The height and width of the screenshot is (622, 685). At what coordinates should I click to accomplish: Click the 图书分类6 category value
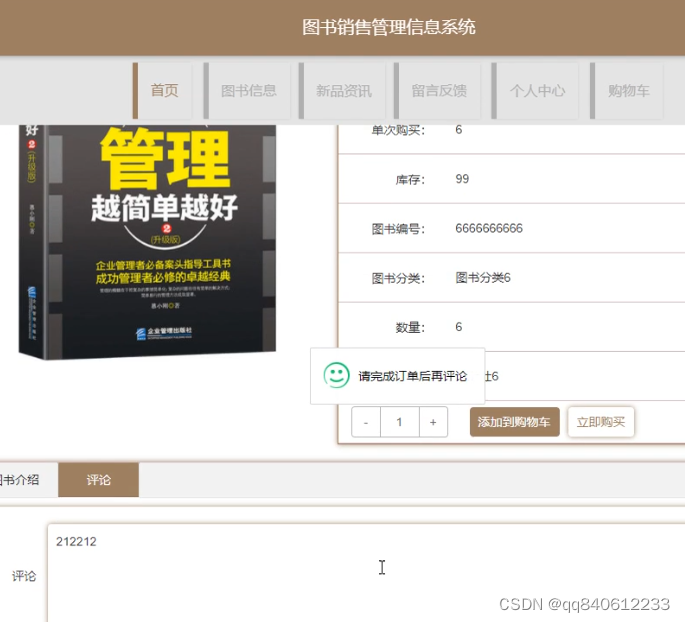(x=483, y=278)
